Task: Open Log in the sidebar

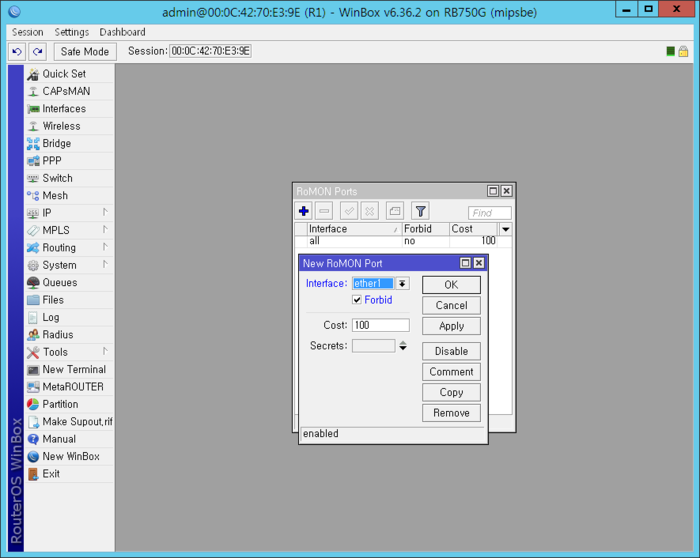Action: tap(69, 317)
